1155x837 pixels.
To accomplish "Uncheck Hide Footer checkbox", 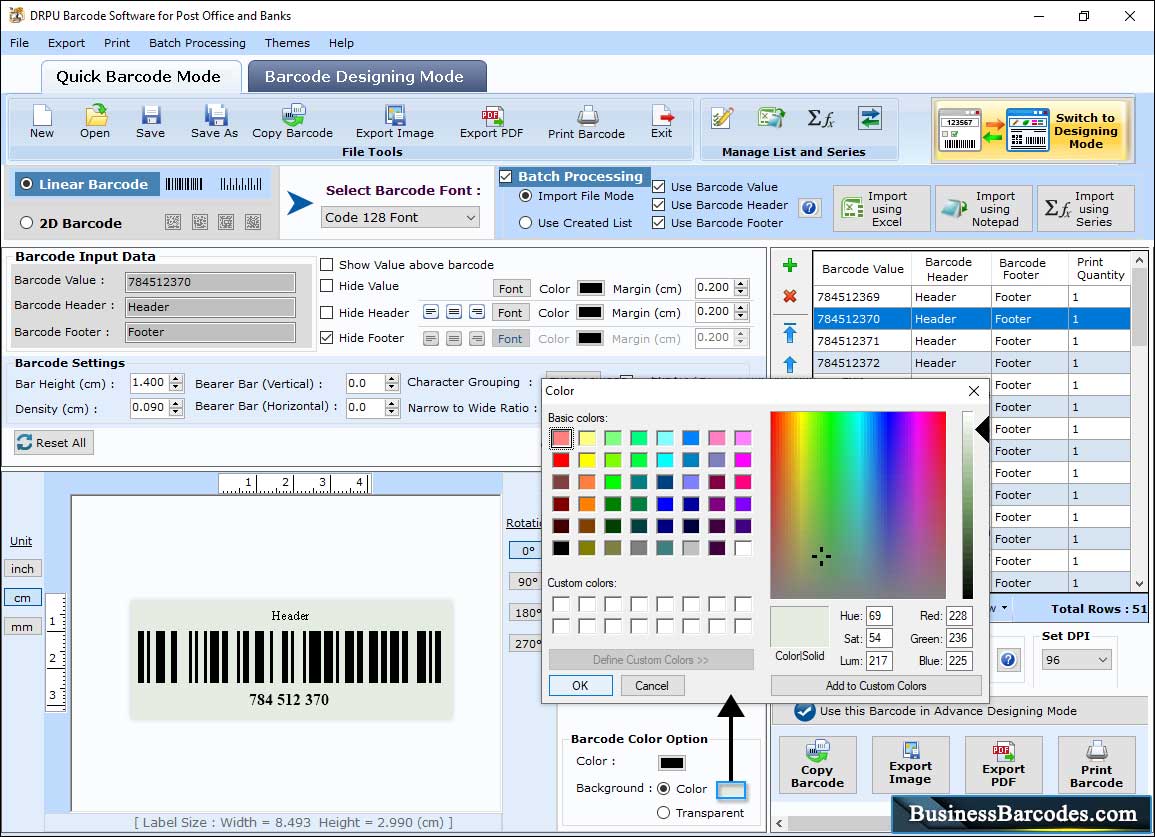I will (326, 337).
